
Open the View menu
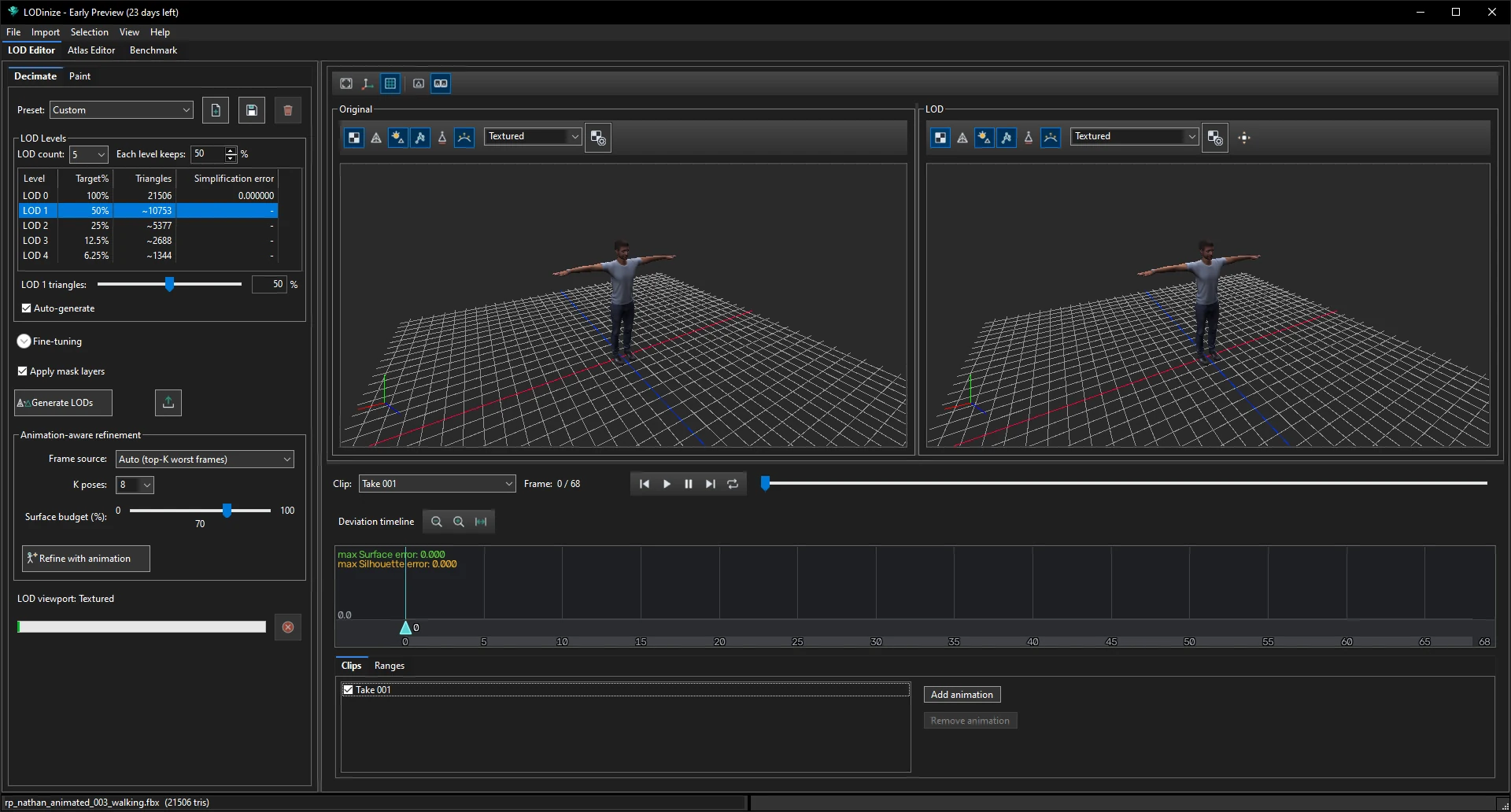click(129, 32)
